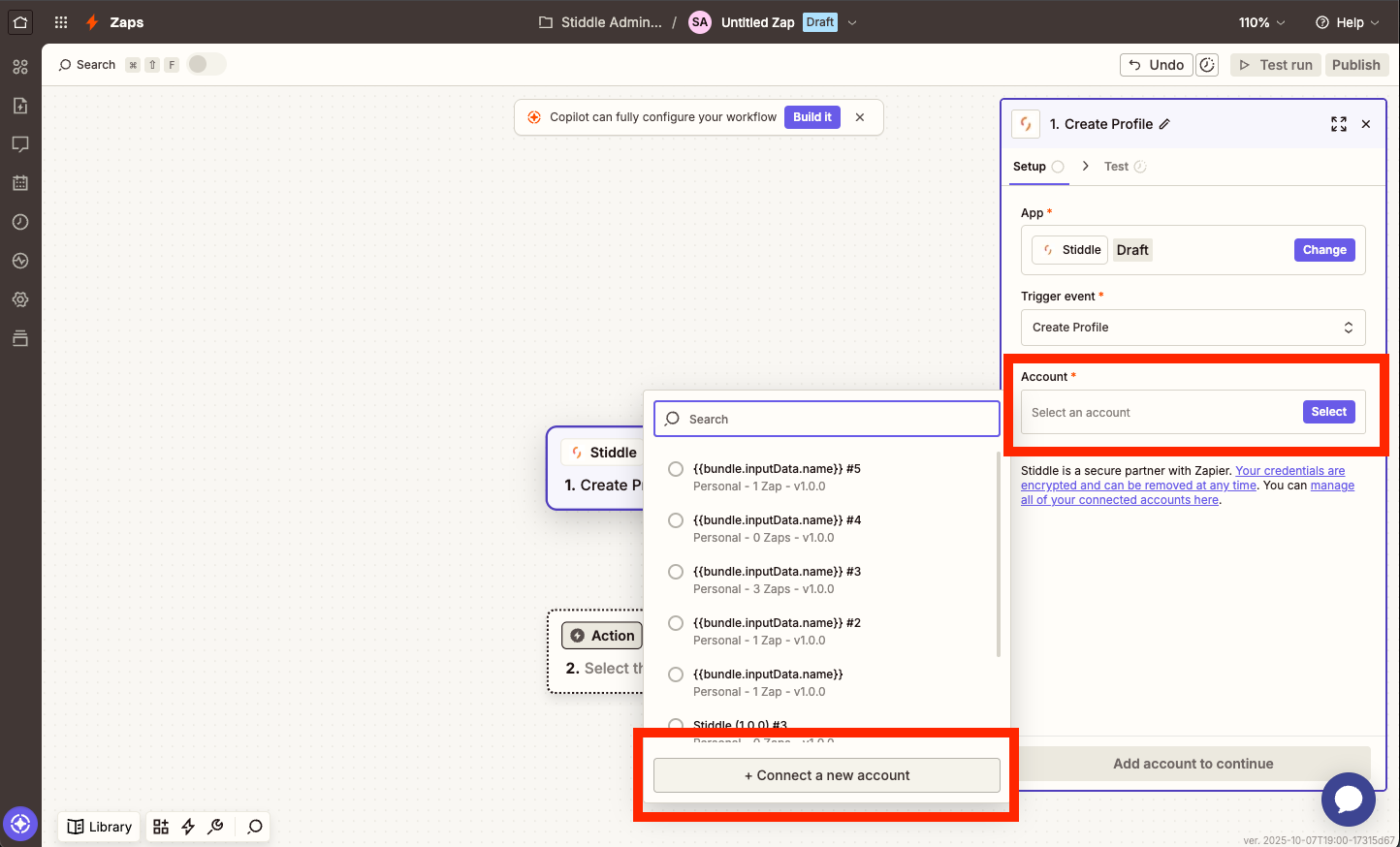Open the settings gear in left sidebar
Viewport: 1400px width, 847px height.
point(20,299)
